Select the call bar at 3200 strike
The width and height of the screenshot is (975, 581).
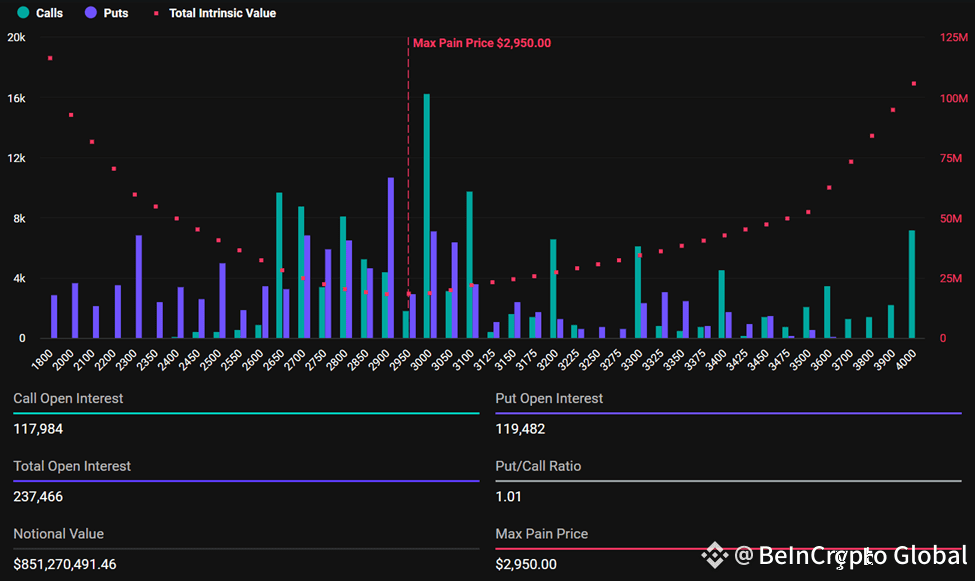coord(553,289)
